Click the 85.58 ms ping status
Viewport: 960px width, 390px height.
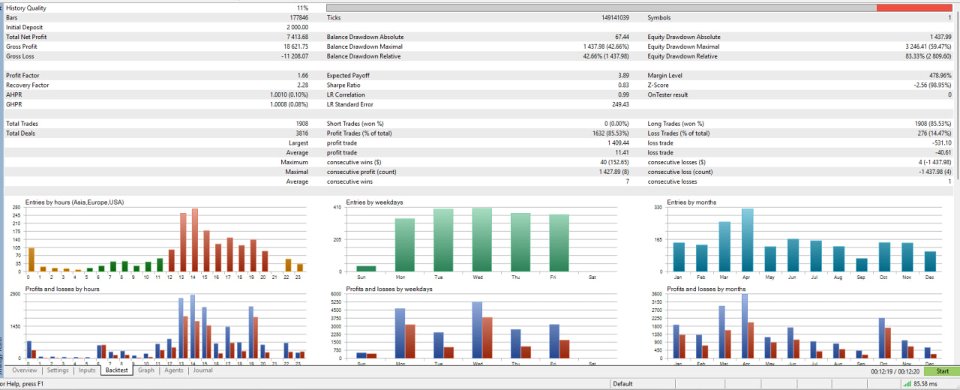(926, 384)
